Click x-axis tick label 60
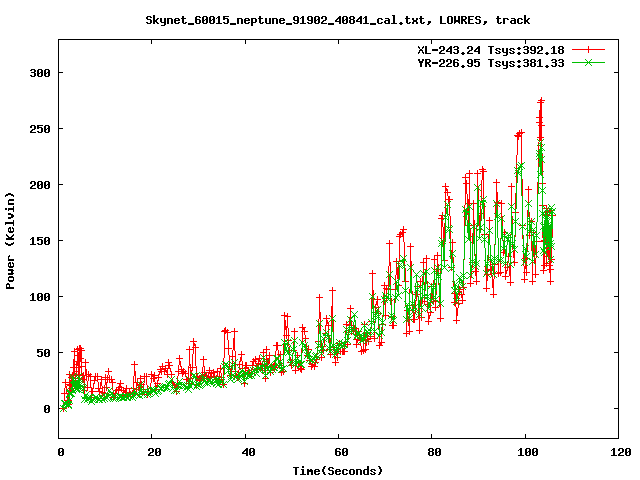 point(341,452)
